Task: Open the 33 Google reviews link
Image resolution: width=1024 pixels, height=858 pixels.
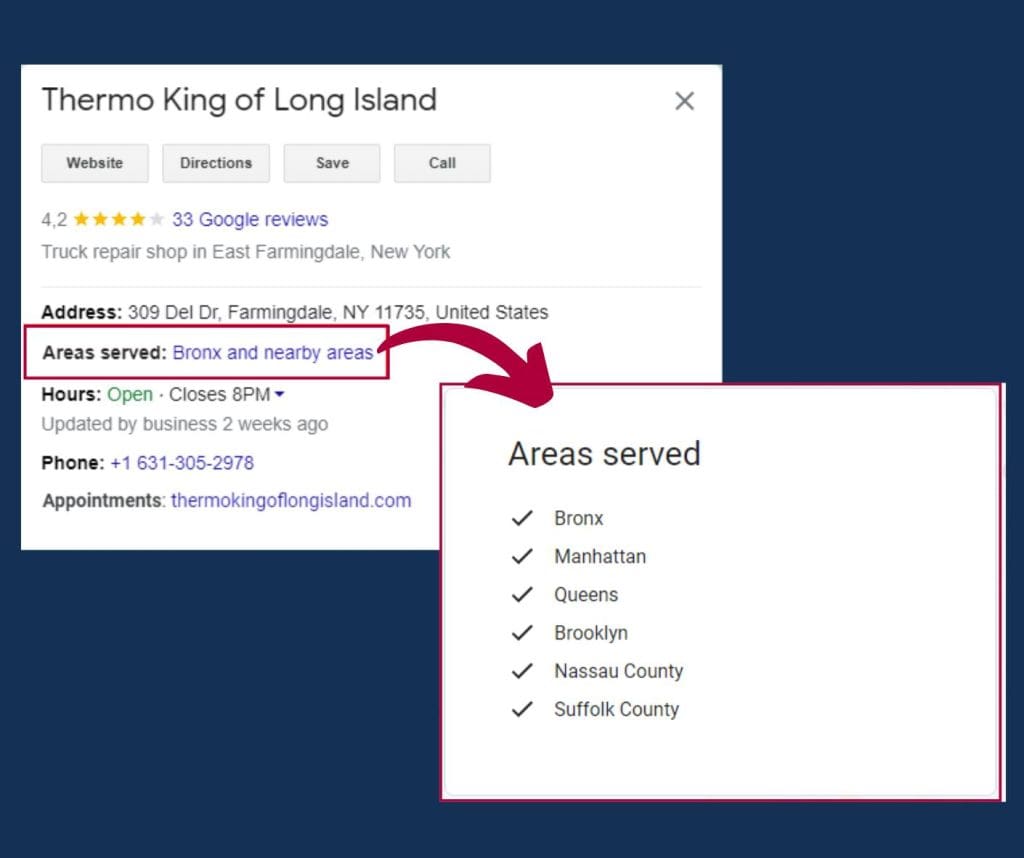Action: (x=250, y=219)
